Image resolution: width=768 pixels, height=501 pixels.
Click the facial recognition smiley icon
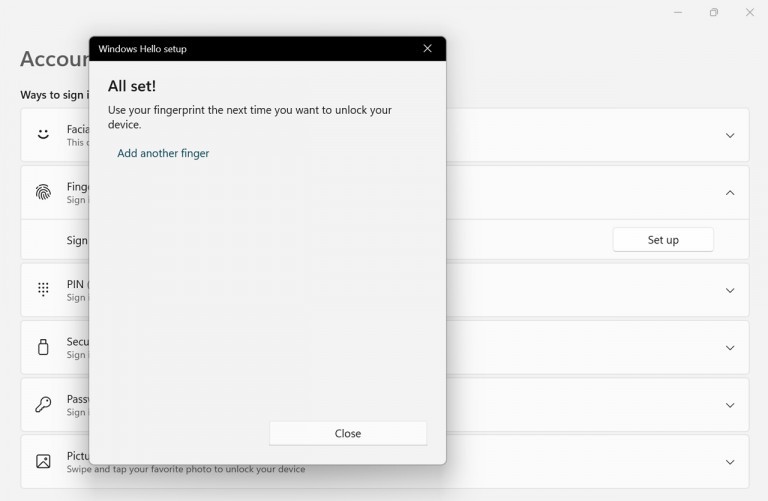43,134
